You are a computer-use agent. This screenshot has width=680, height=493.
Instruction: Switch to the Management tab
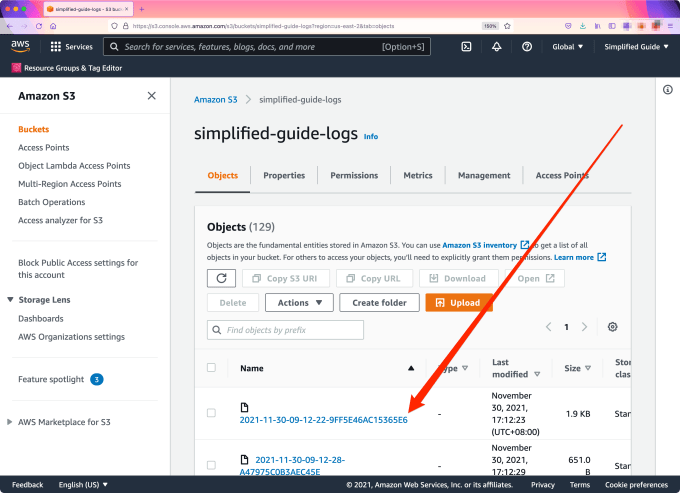click(x=484, y=176)
